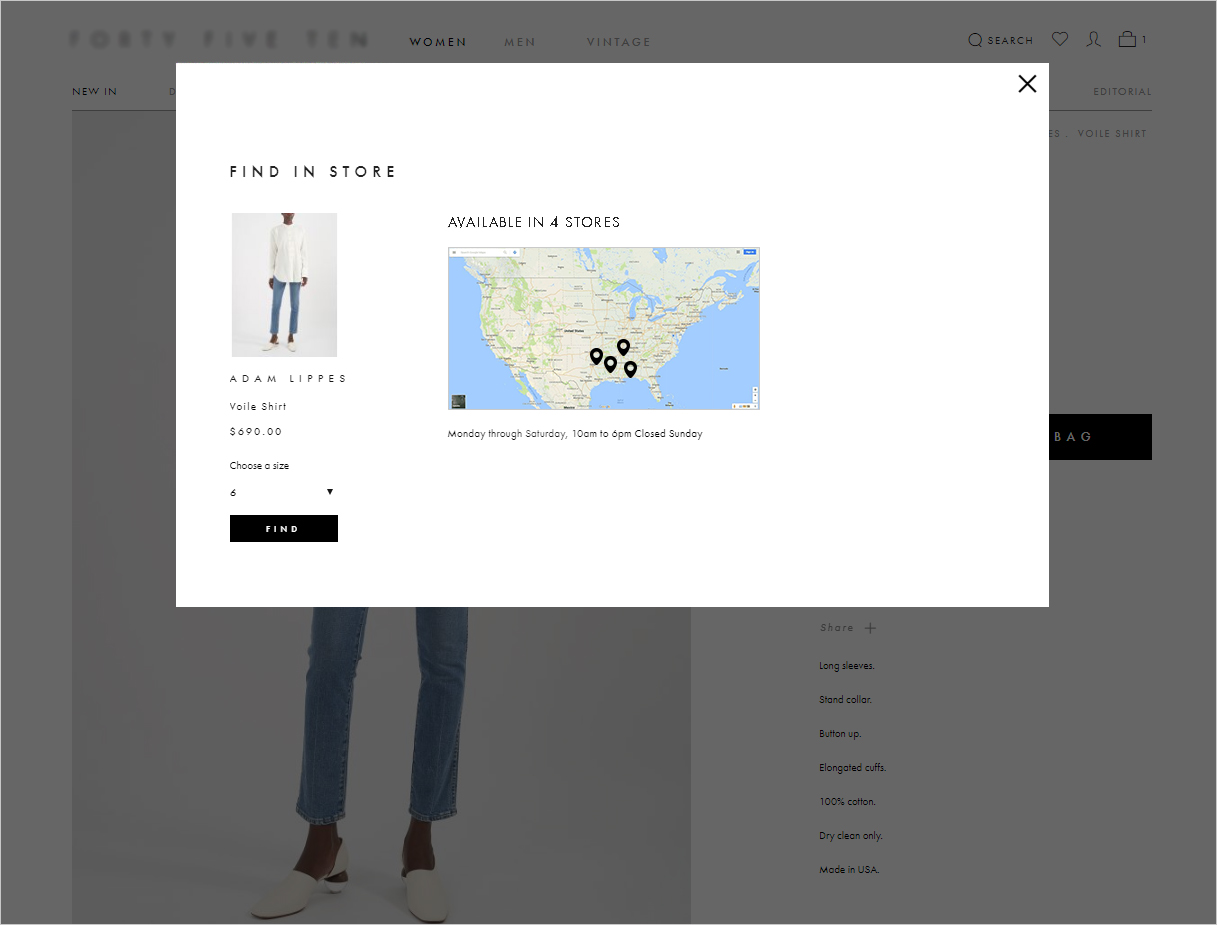Expand the Share plus icon
This screenshot has width=1217, height=925.
870,628
